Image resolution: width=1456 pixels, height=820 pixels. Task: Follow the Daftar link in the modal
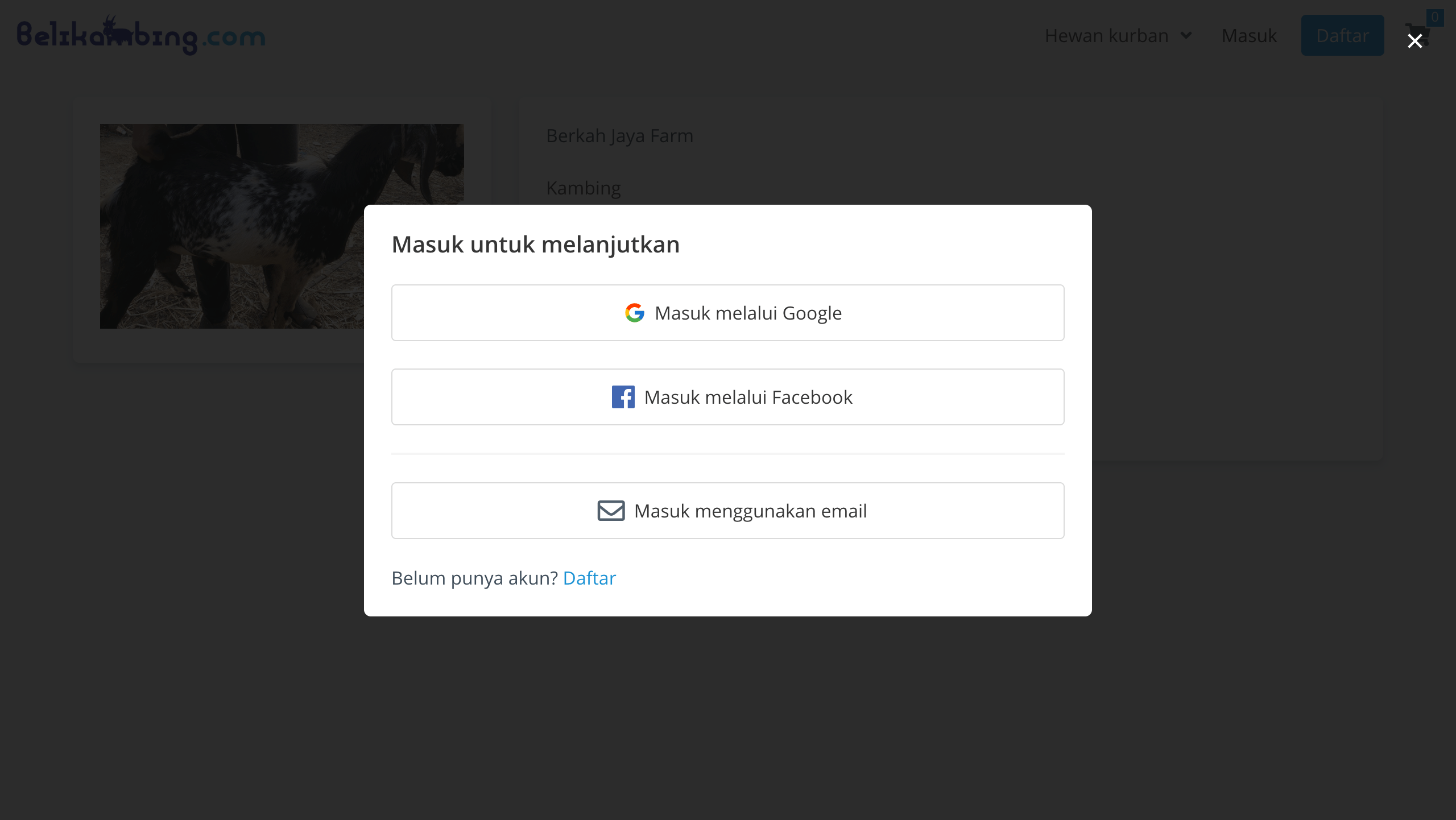(589, 578)
